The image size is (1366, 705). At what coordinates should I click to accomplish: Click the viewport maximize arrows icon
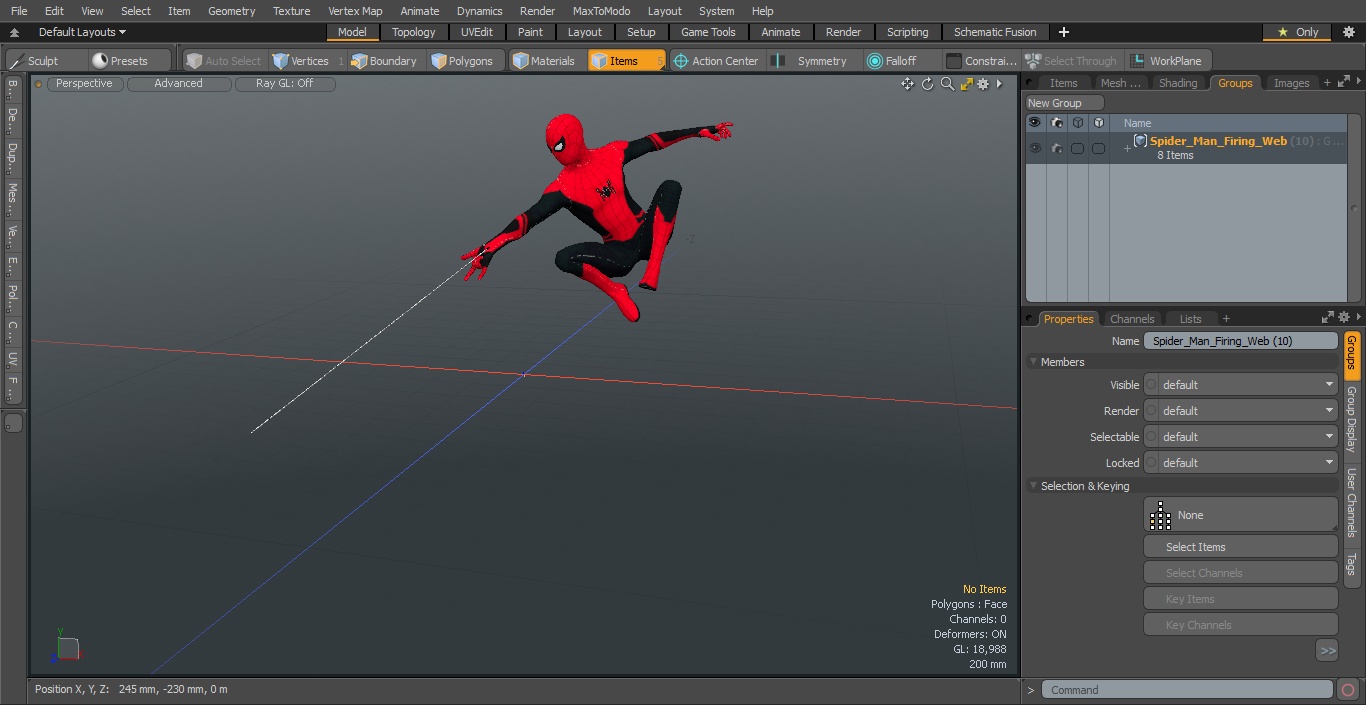[x=966, y=84]
